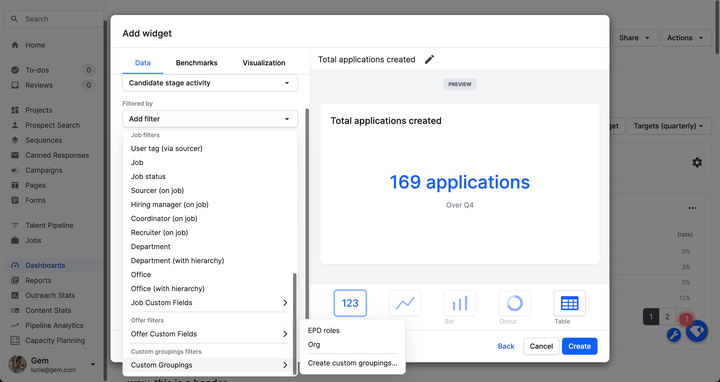Click the Pipeline Analytics trend icon
Image resolution: width=720 pixels, height=382 pixels.
[x=15, y=326]
